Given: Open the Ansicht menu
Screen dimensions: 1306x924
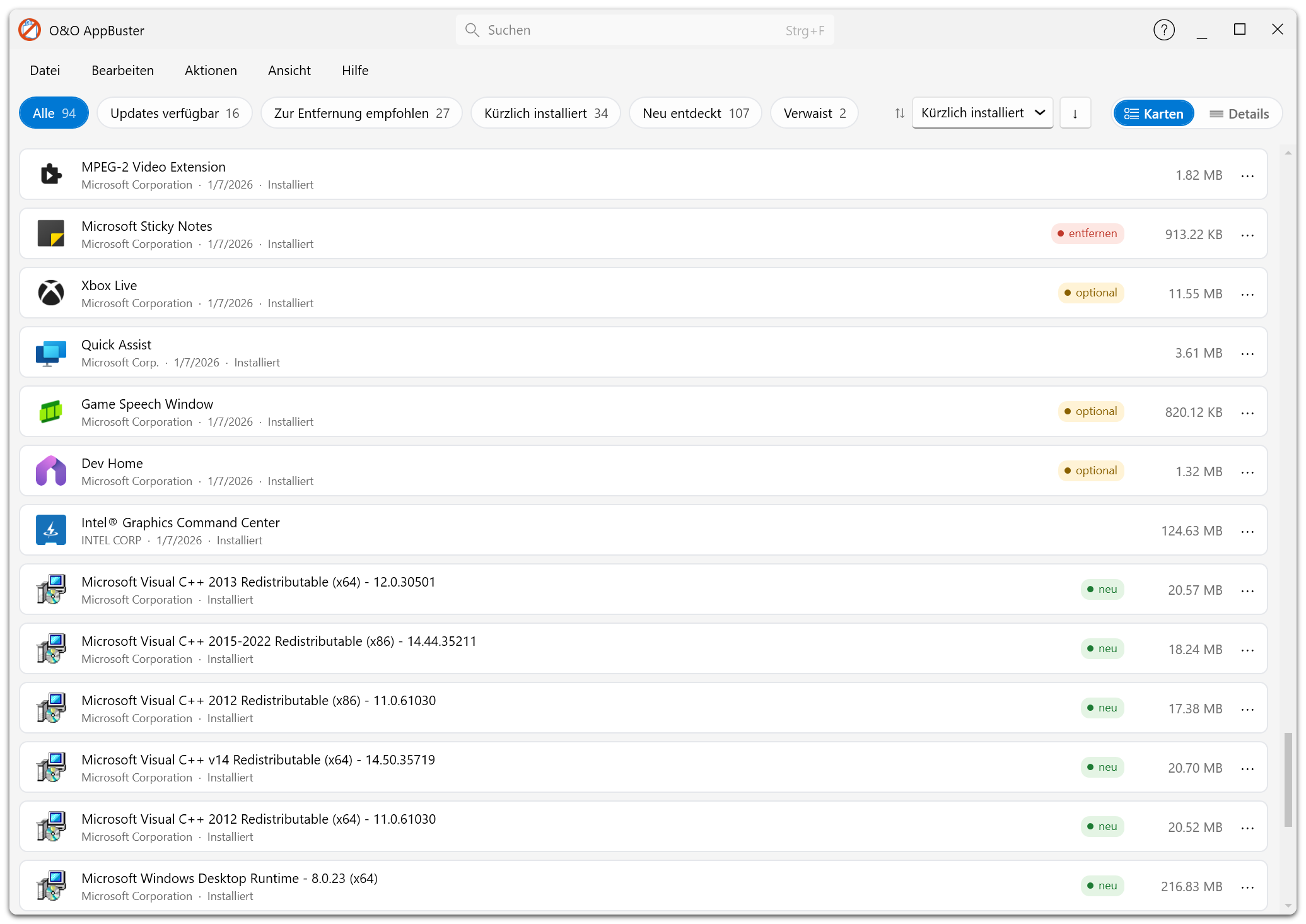Looking at the screenshot, I should (289, 71).
